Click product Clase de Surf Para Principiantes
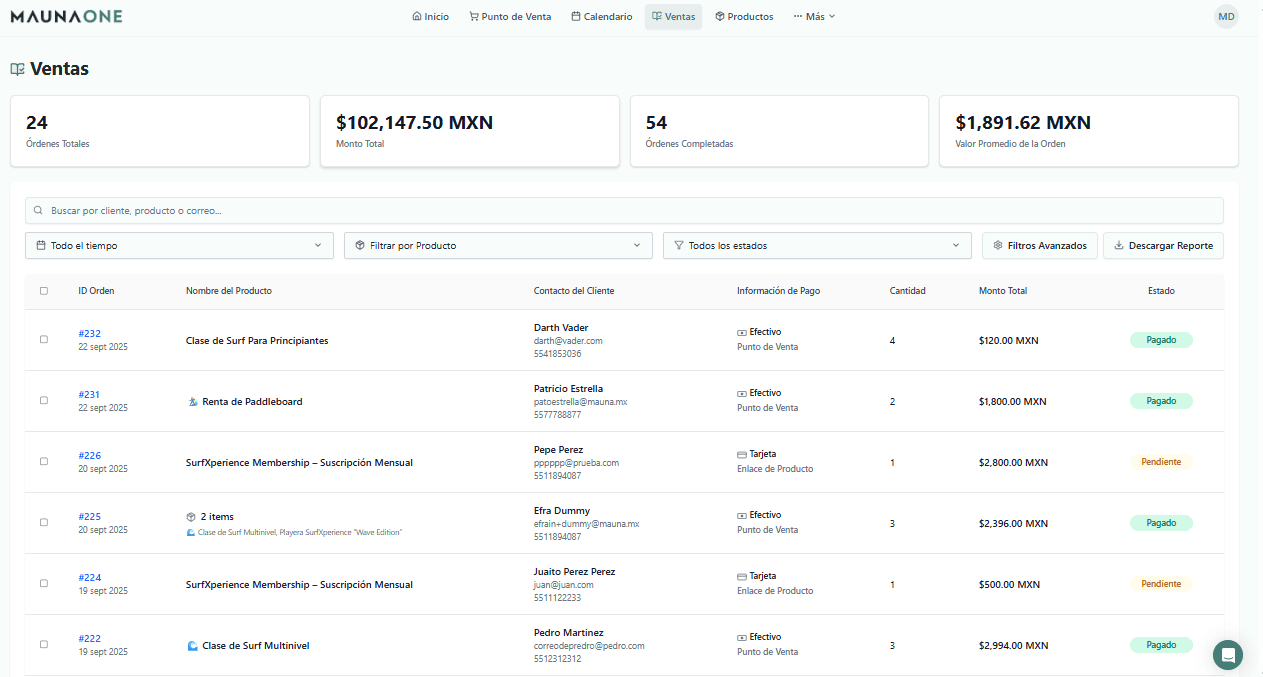This screenshot has width=1263, height=677. [257, 341]
